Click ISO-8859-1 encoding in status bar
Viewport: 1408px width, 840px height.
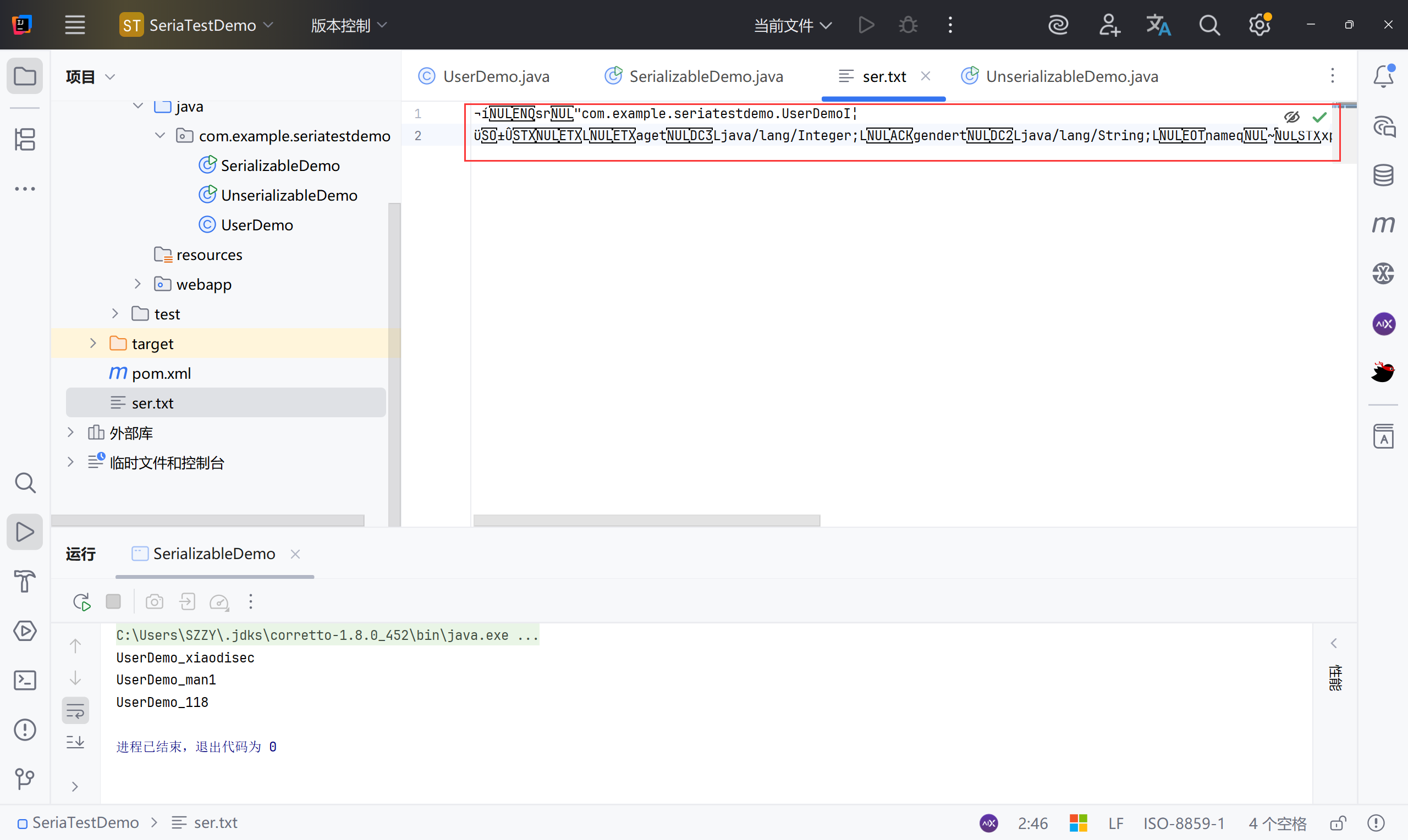click(1183, 822)
